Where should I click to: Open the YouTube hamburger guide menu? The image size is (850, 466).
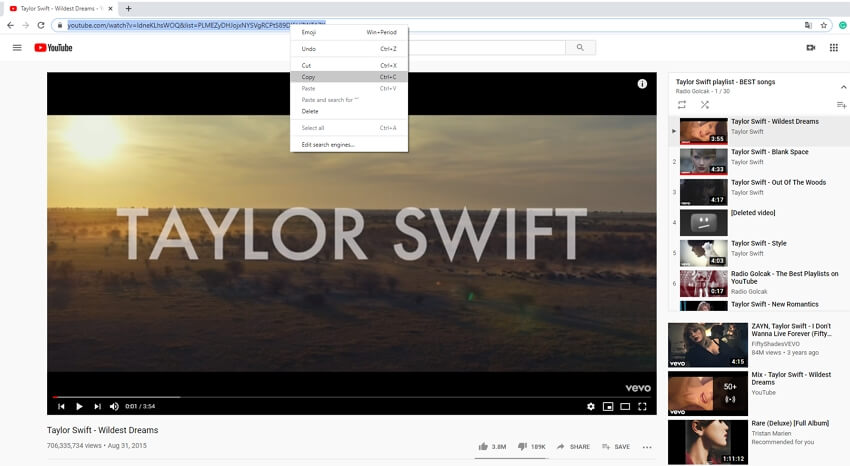point(17,47)
